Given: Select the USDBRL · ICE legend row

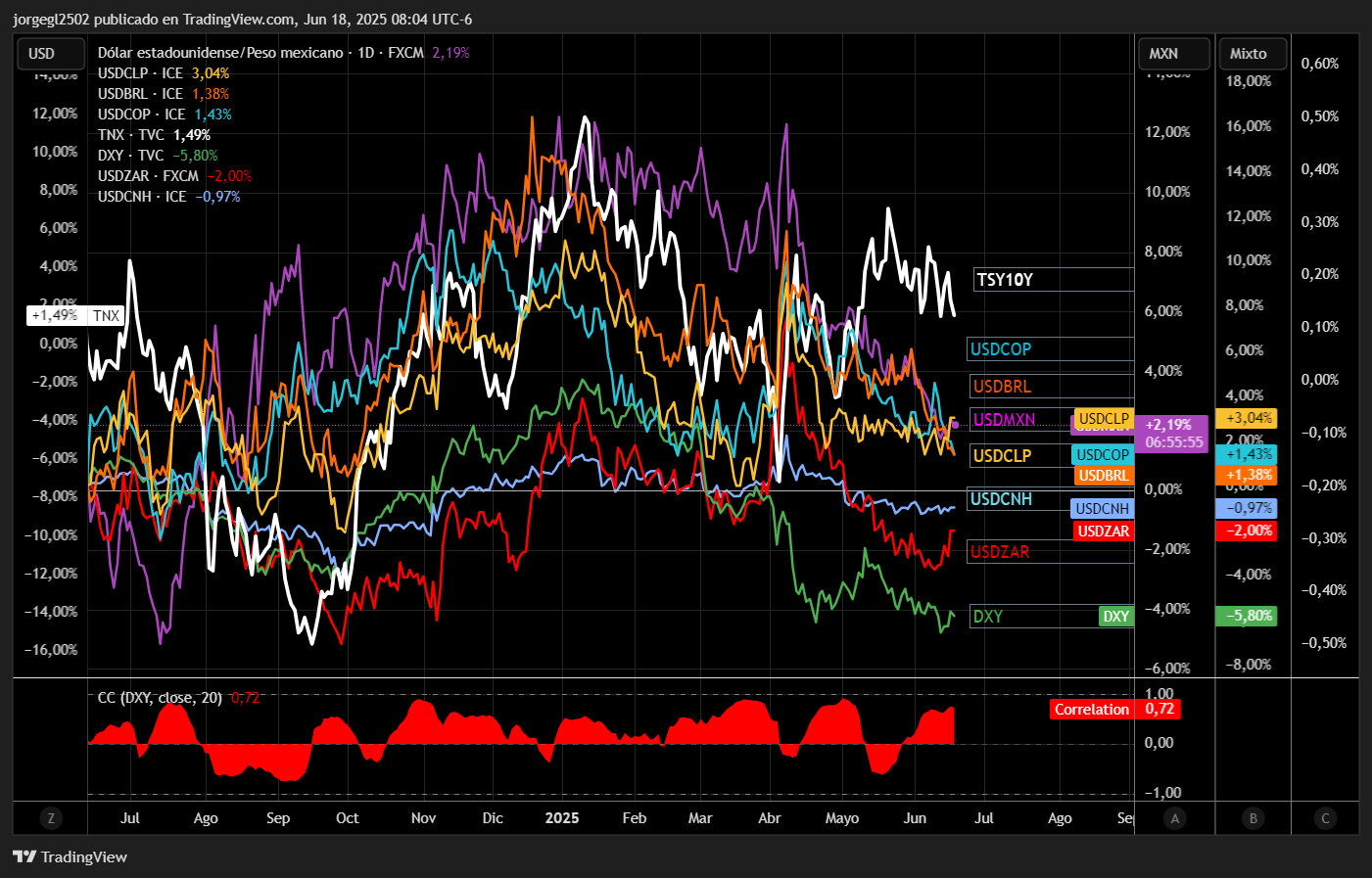Looking at the screenshot, I should point(164,94).
